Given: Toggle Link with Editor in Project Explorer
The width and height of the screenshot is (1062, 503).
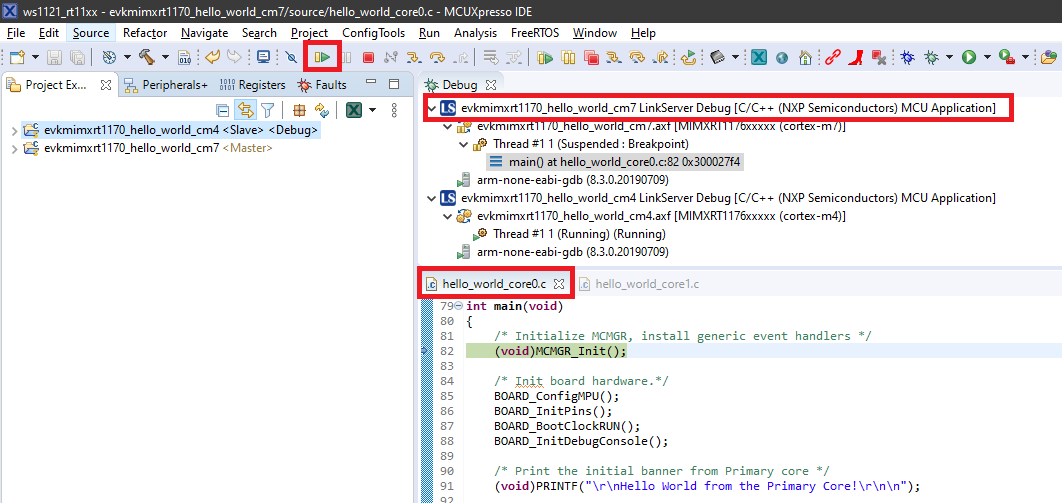Looking at the screenshot, I should click(245, 110).
